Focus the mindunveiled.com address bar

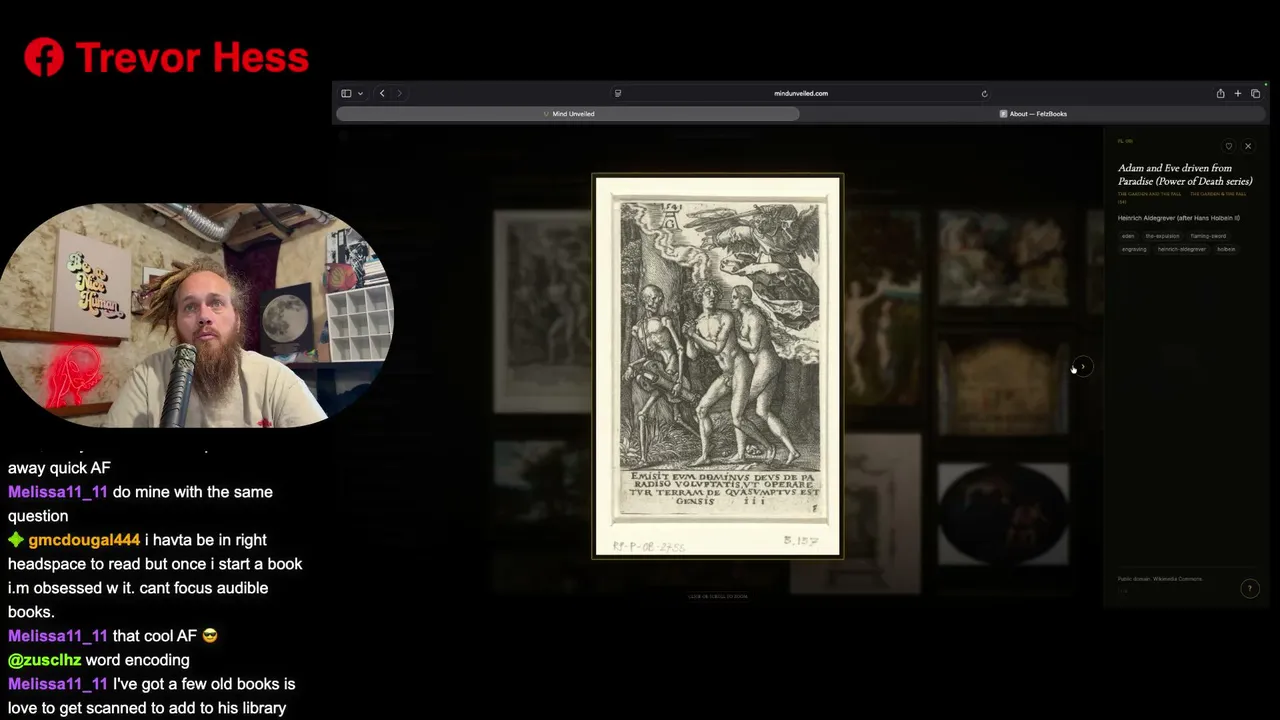point(801,93)
